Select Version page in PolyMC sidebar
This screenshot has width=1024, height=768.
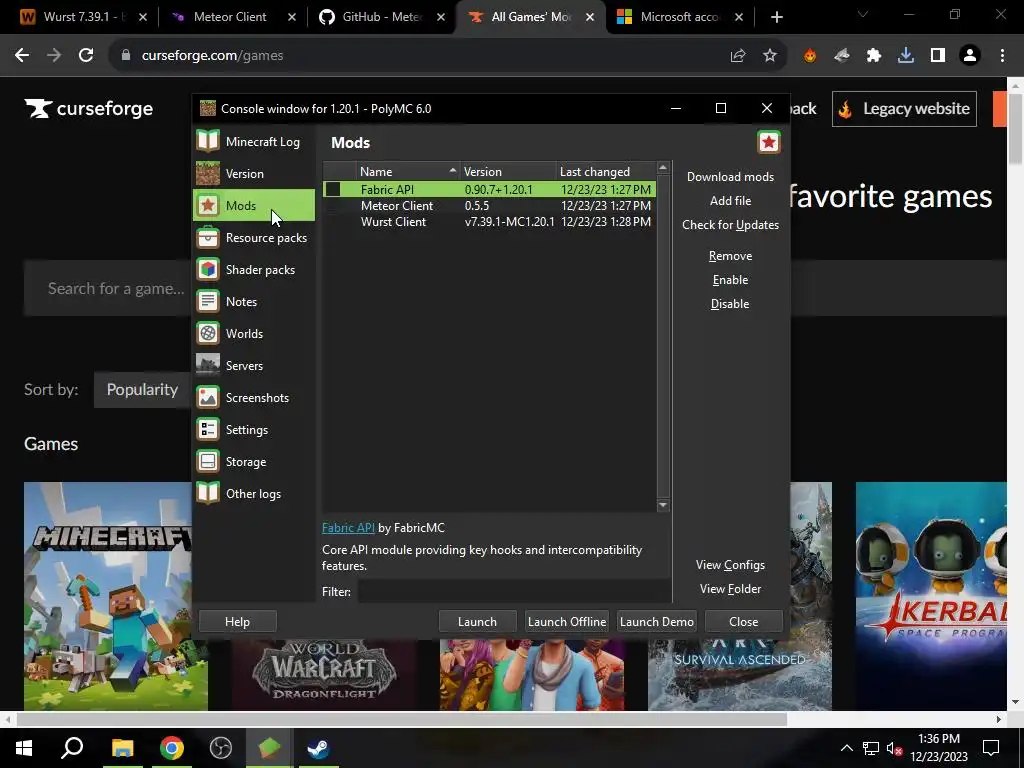point(253,174)
